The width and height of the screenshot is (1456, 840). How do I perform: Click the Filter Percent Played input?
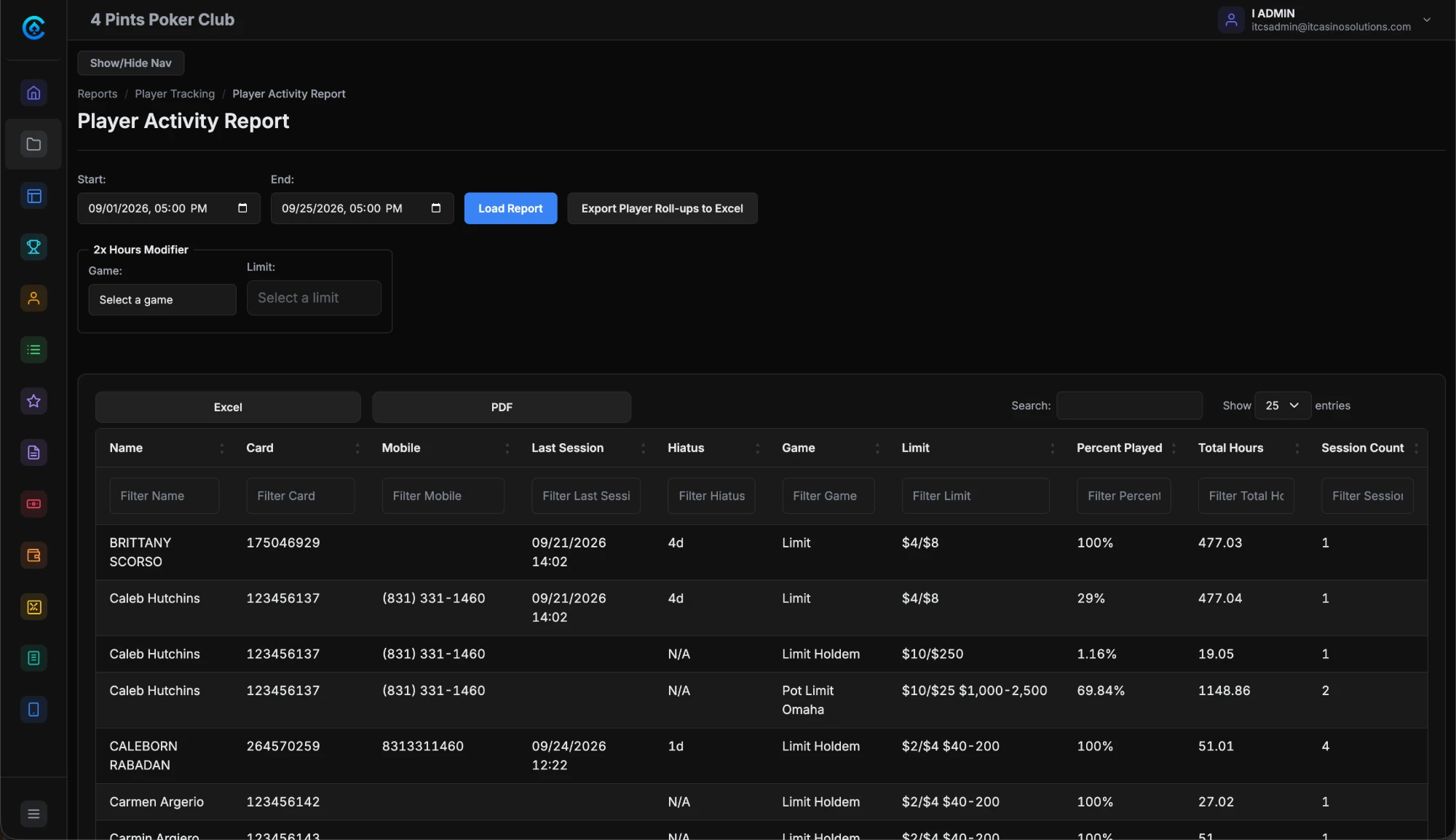click(1124, 496)
